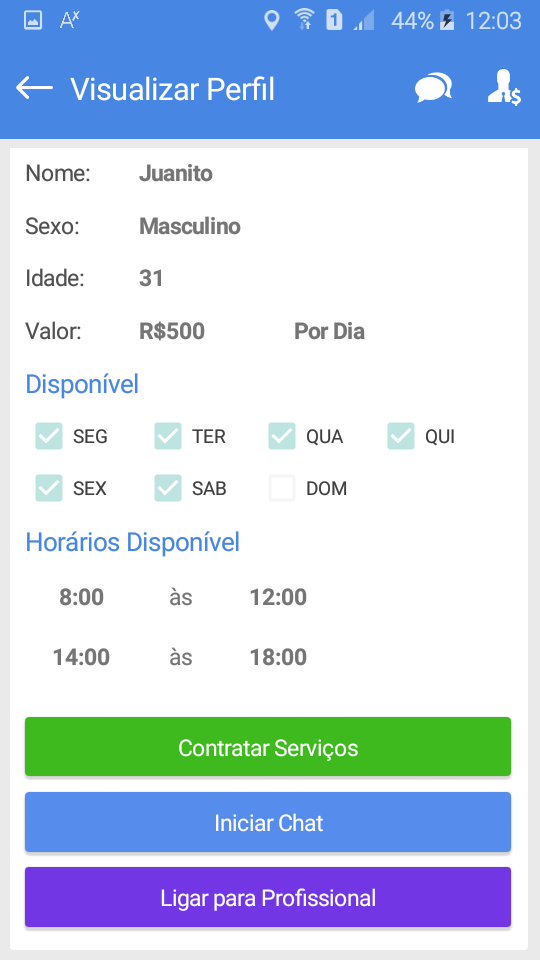This screenshot has width=540, height=960.
Task: Start conversation with Iniciar Chat button
Action: (268, 822)
